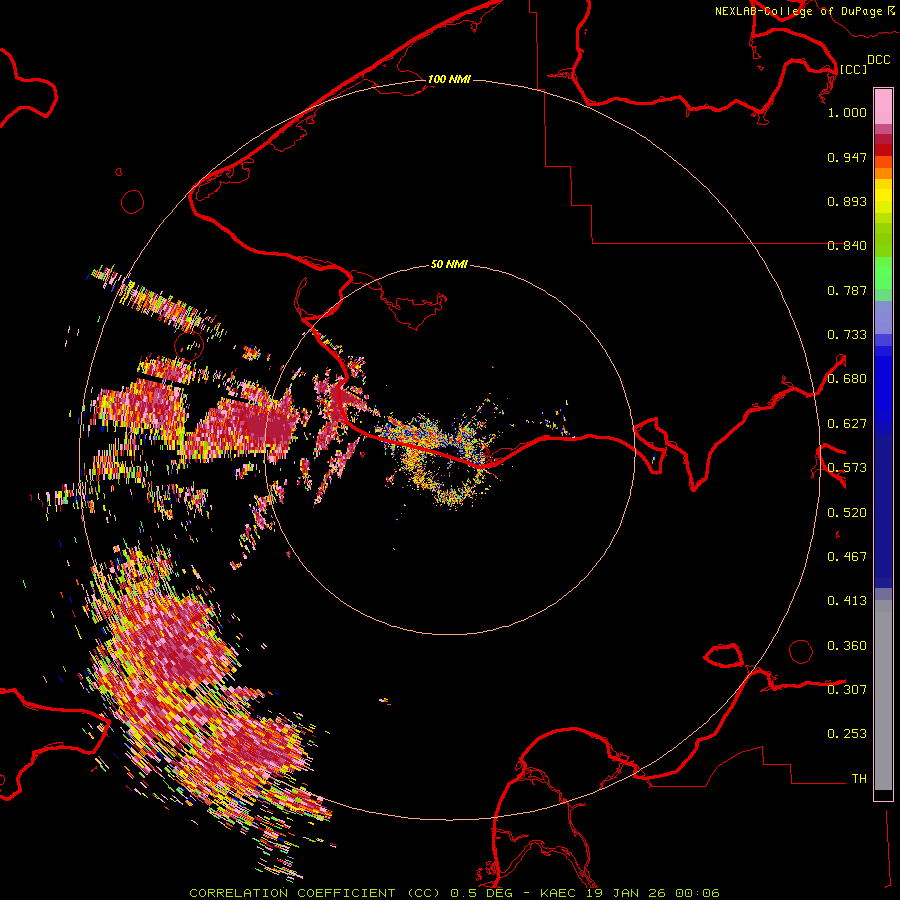
Task: Click the 100 NMI range ring label
Action: 449,79
